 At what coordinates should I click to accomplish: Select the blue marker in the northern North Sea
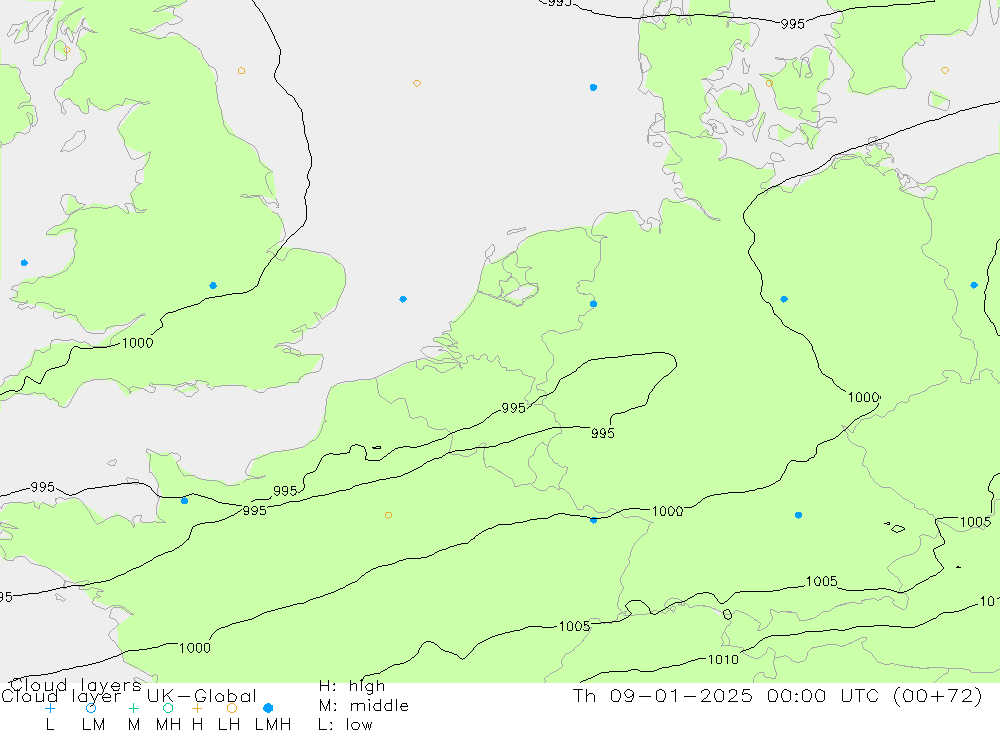(x=593, y=87)
